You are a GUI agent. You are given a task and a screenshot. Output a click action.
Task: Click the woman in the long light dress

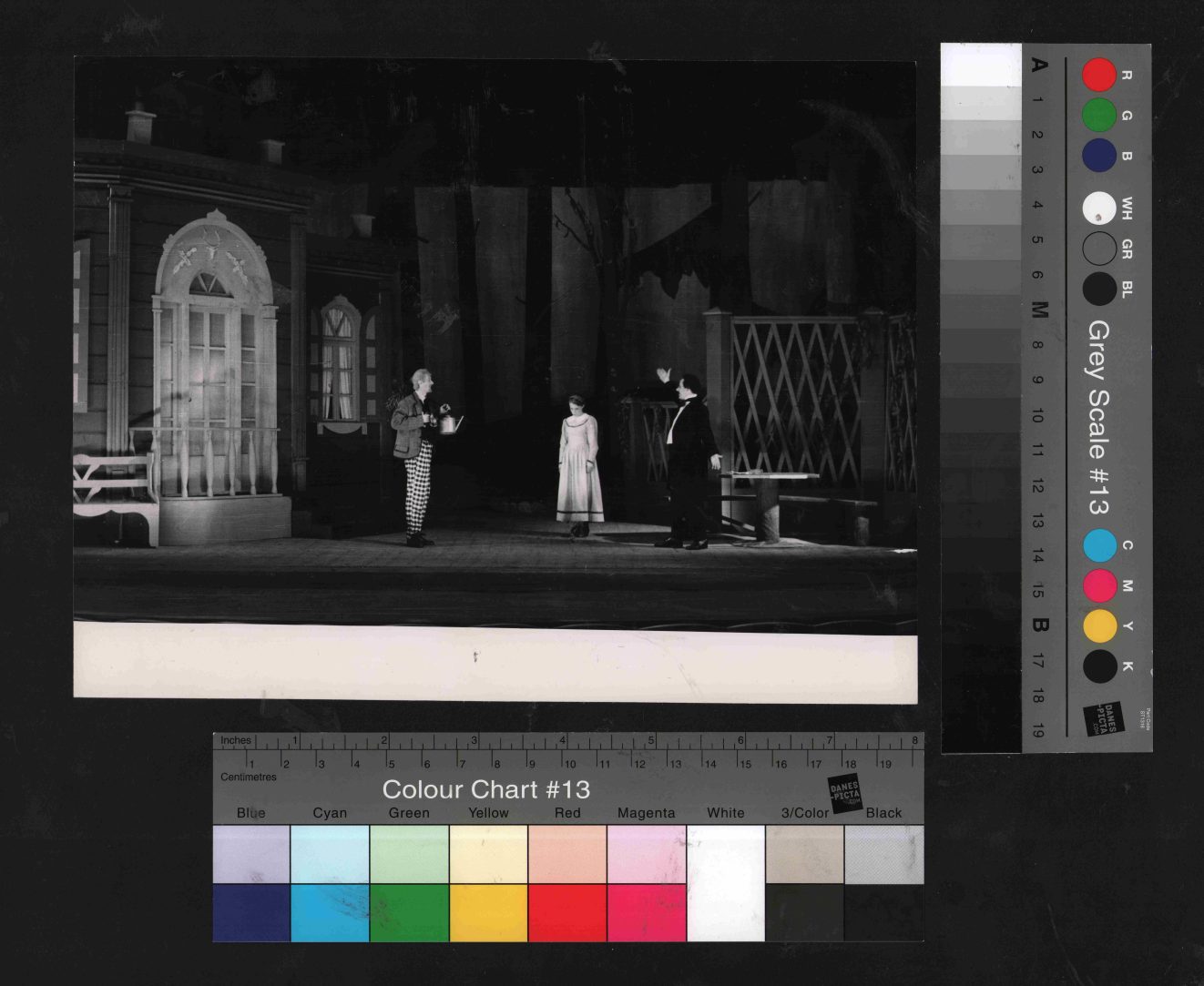click(578, 464)
